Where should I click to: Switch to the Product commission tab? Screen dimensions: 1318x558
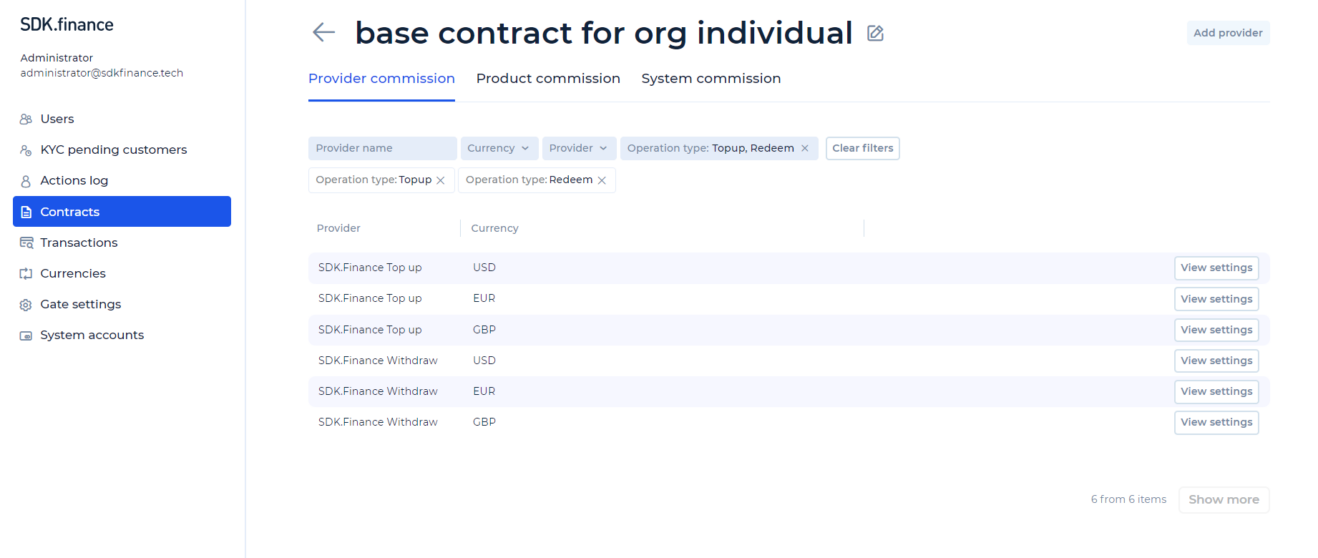(x=548, y=79)
